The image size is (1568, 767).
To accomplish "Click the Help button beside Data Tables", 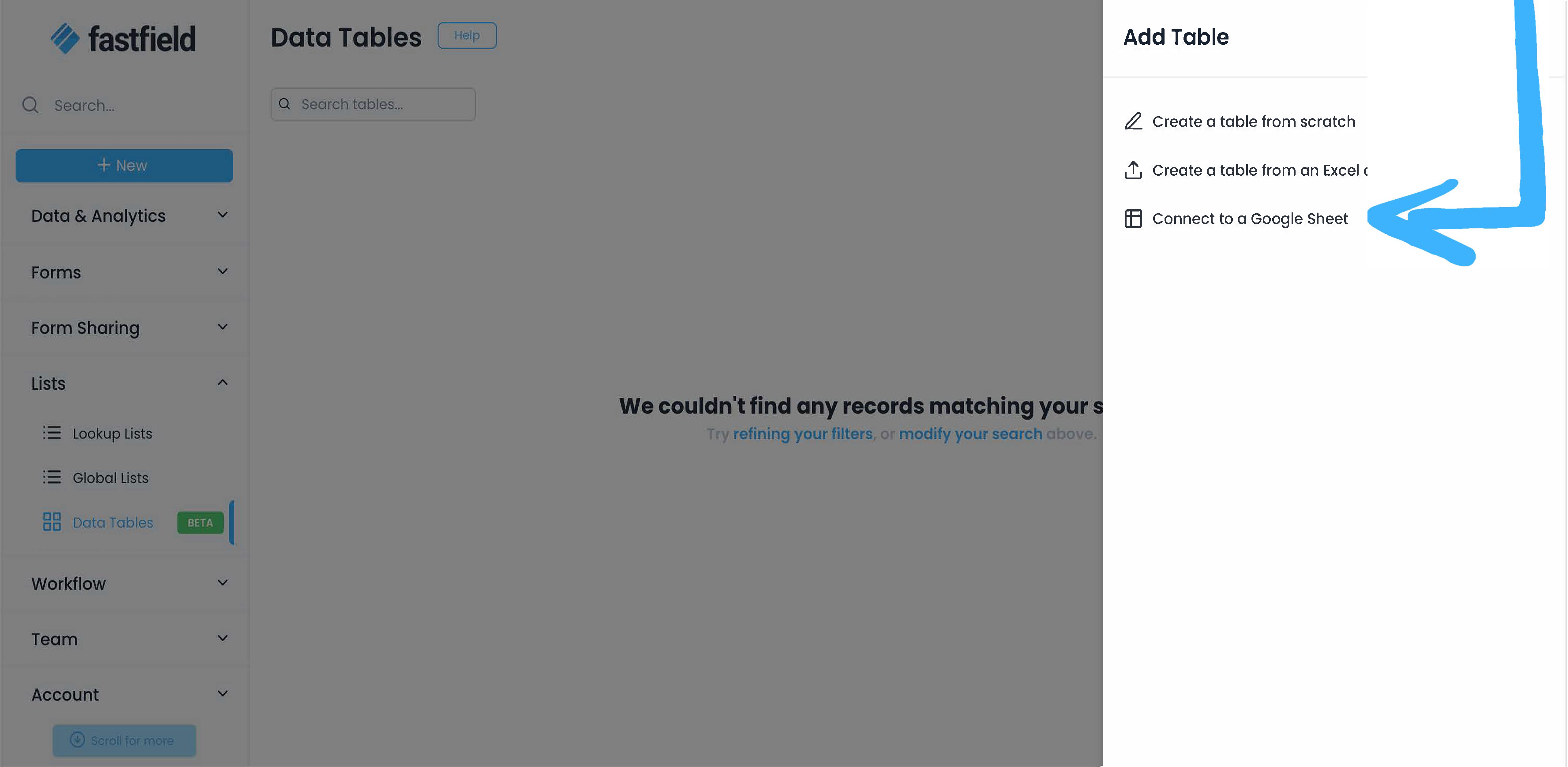I will [467, 35].
